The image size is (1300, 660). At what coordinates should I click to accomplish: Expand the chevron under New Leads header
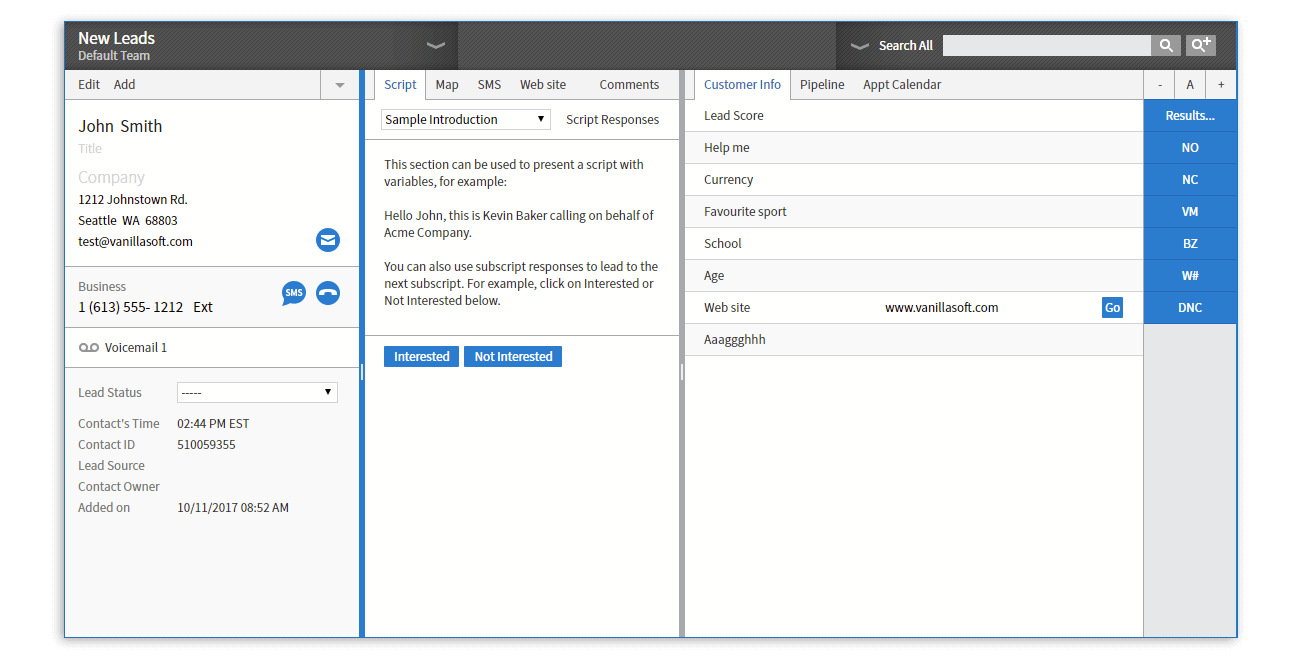(x=435, y=45)
